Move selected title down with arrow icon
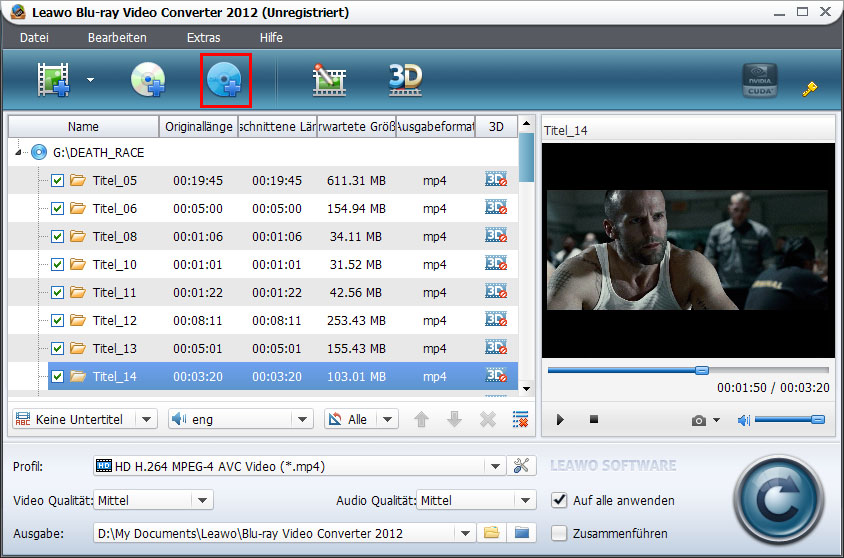The image size is (844, 558). point(454,419)
